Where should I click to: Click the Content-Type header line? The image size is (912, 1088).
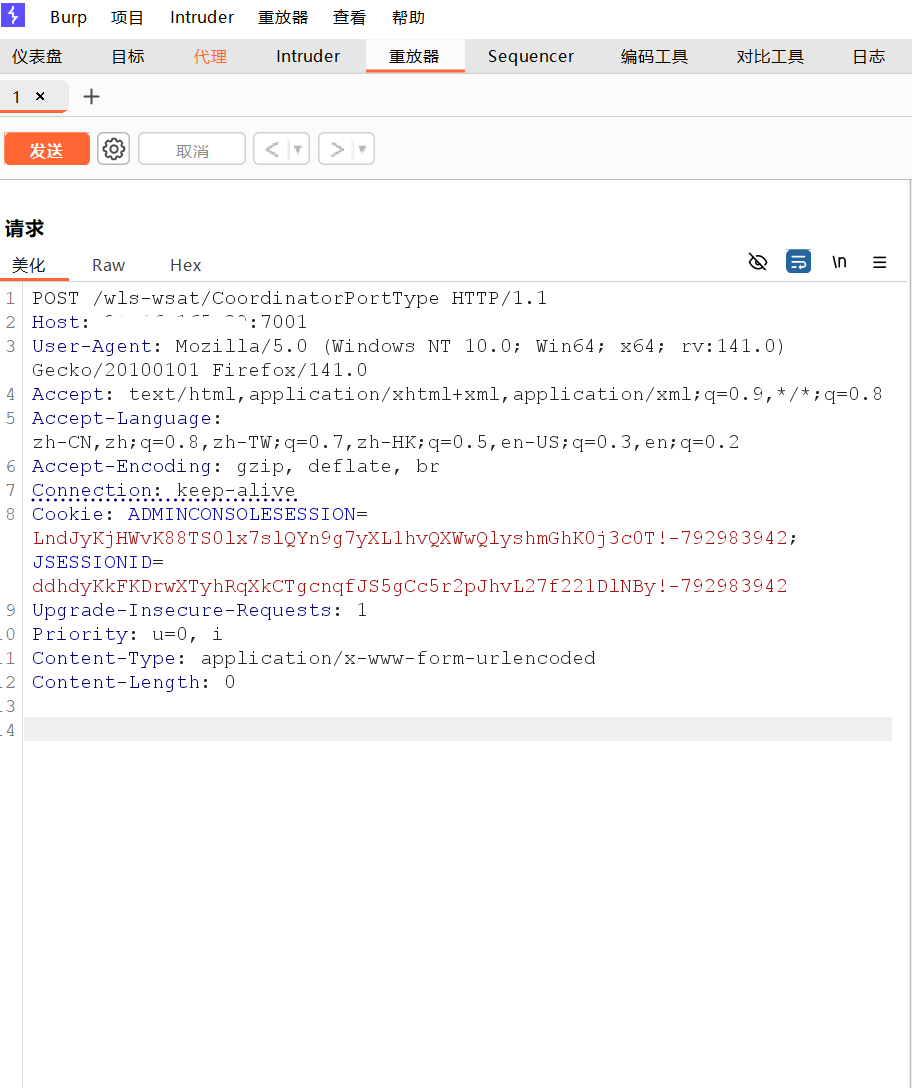(314, 658)
